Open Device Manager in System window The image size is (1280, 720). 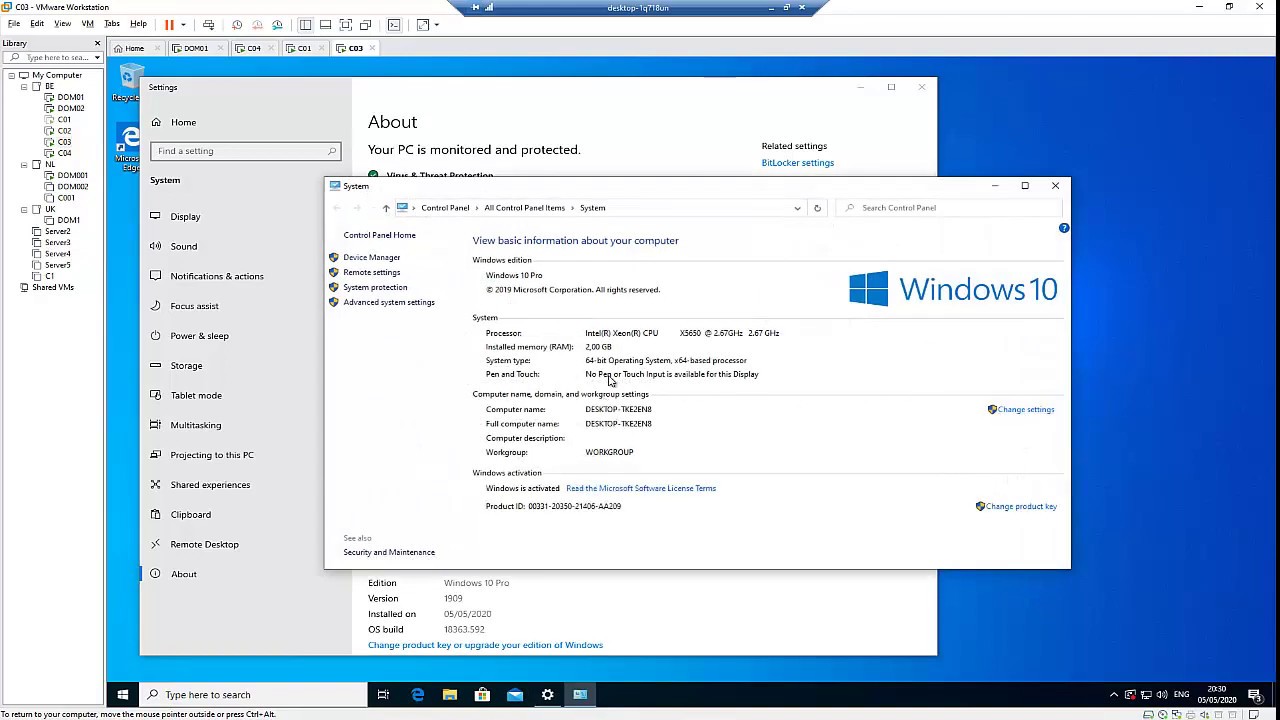pyautogui.click(x=371, y=257)
